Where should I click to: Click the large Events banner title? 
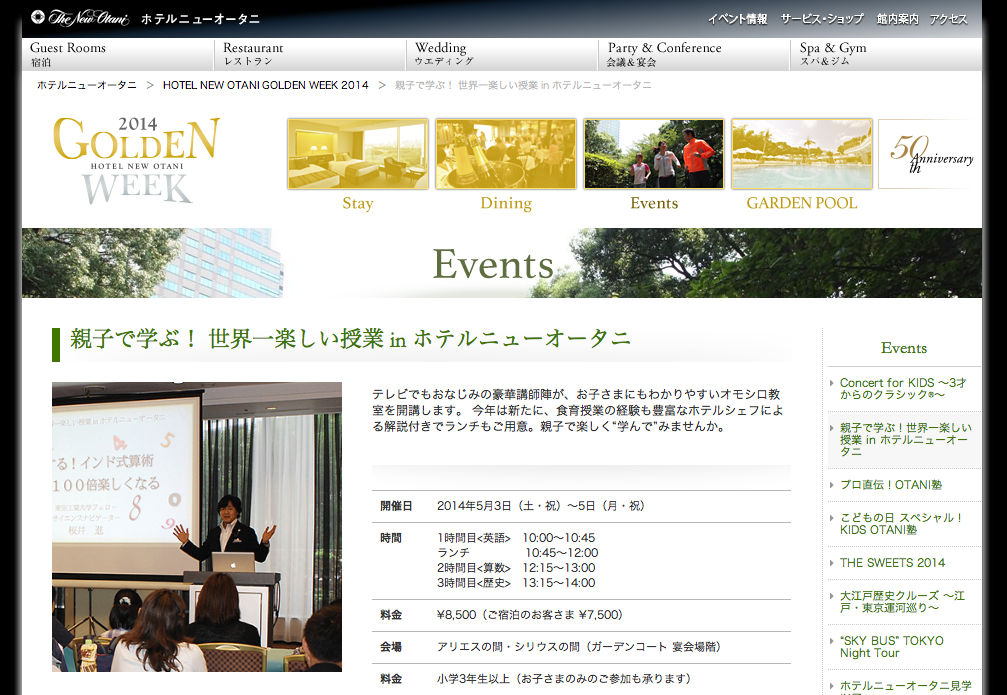click(493, 264)
